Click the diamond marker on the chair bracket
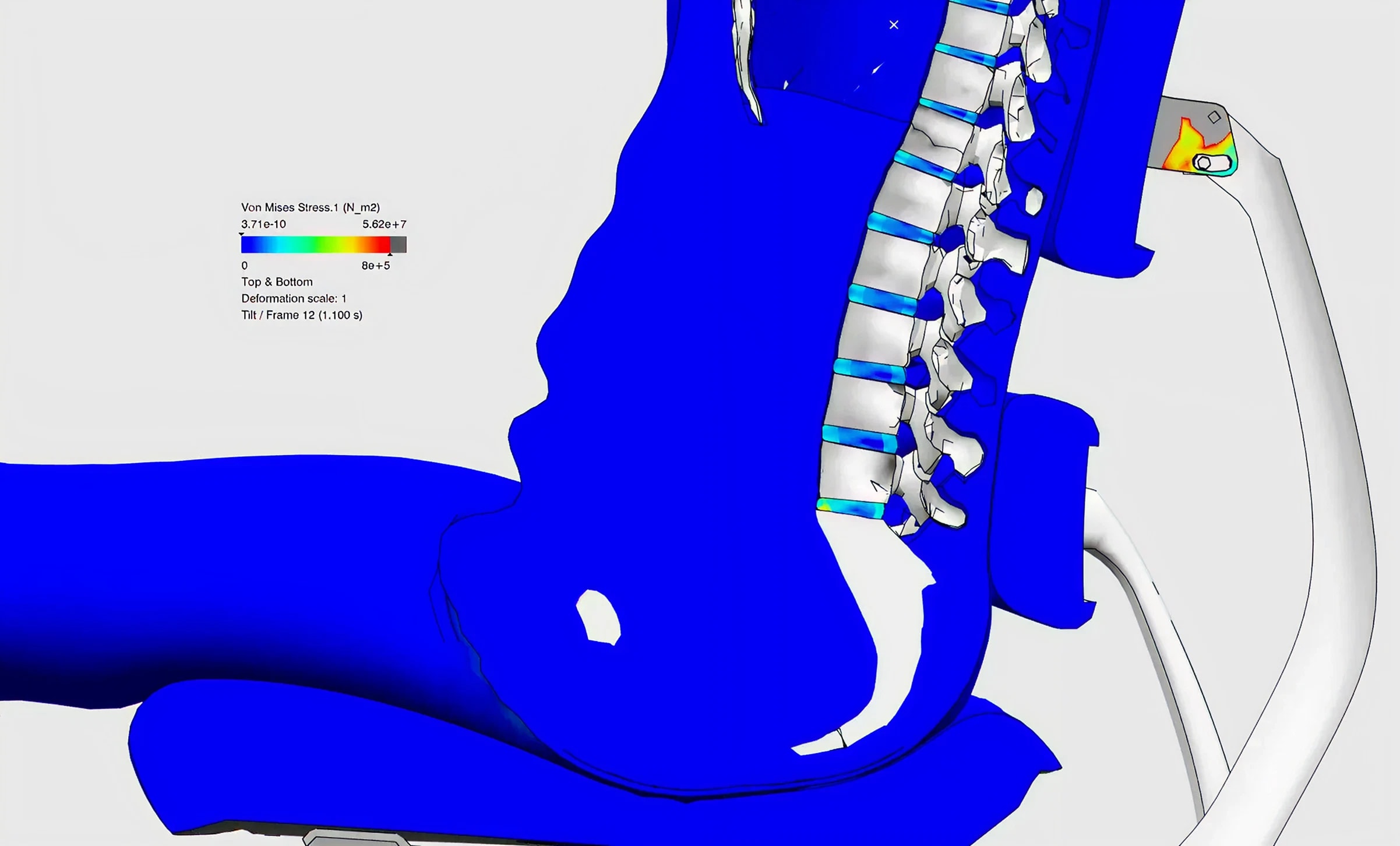Image resolution: width=1400 pixels, height=846 pixels. 1214,117
